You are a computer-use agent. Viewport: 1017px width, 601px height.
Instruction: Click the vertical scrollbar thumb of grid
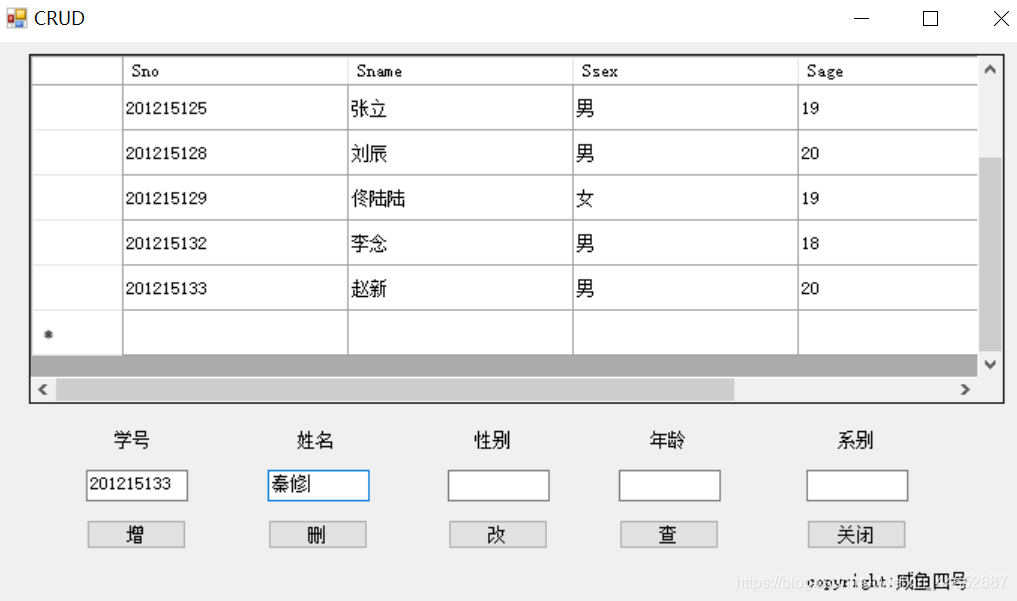(x=990, y=253)
